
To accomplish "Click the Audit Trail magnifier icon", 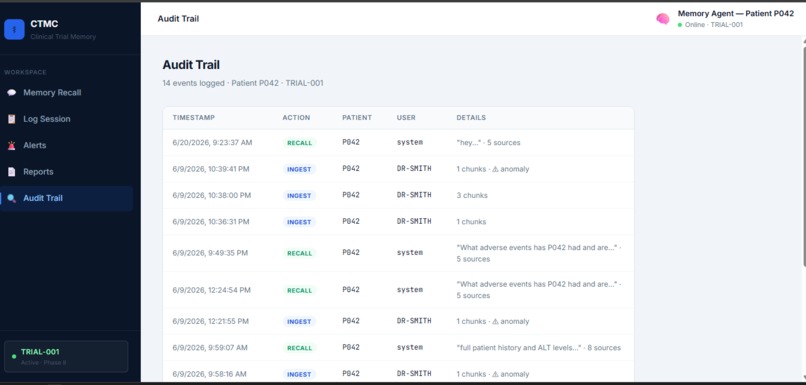I will coord(11,198).
